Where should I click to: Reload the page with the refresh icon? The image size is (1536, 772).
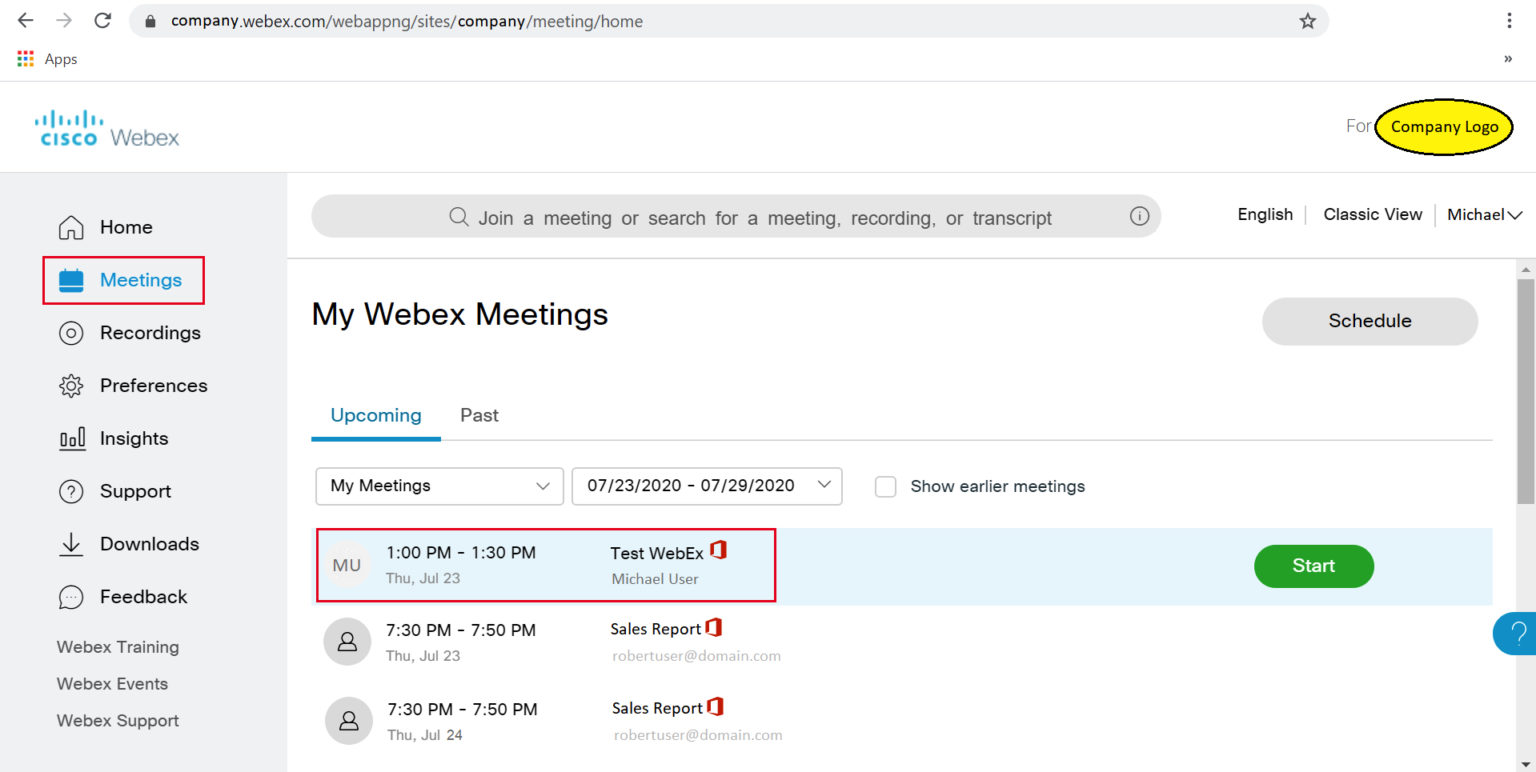click(102, 21)
